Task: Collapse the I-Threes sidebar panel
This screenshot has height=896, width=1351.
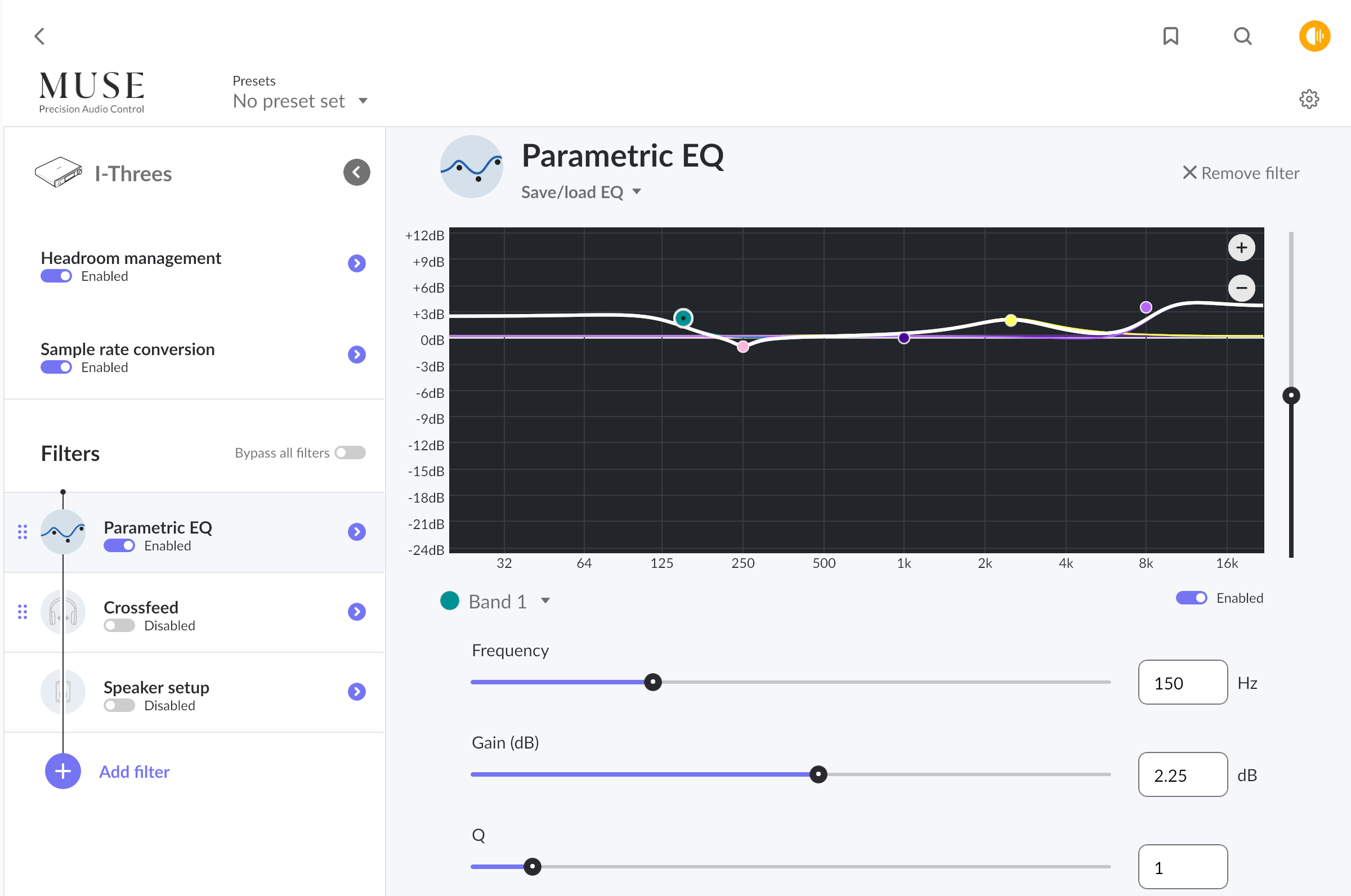Action: coord(357,173)
